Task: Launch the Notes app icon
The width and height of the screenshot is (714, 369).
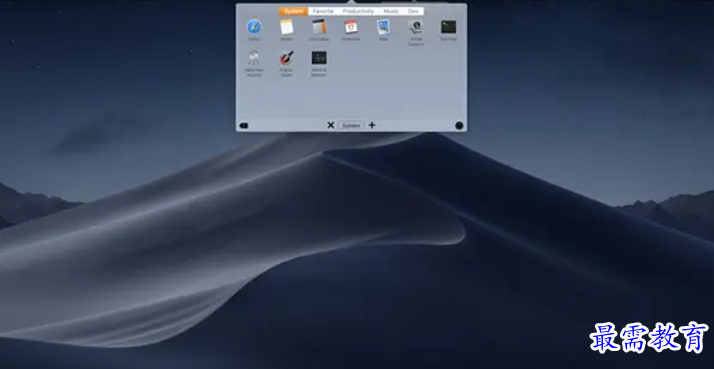Action: (286, 27)
